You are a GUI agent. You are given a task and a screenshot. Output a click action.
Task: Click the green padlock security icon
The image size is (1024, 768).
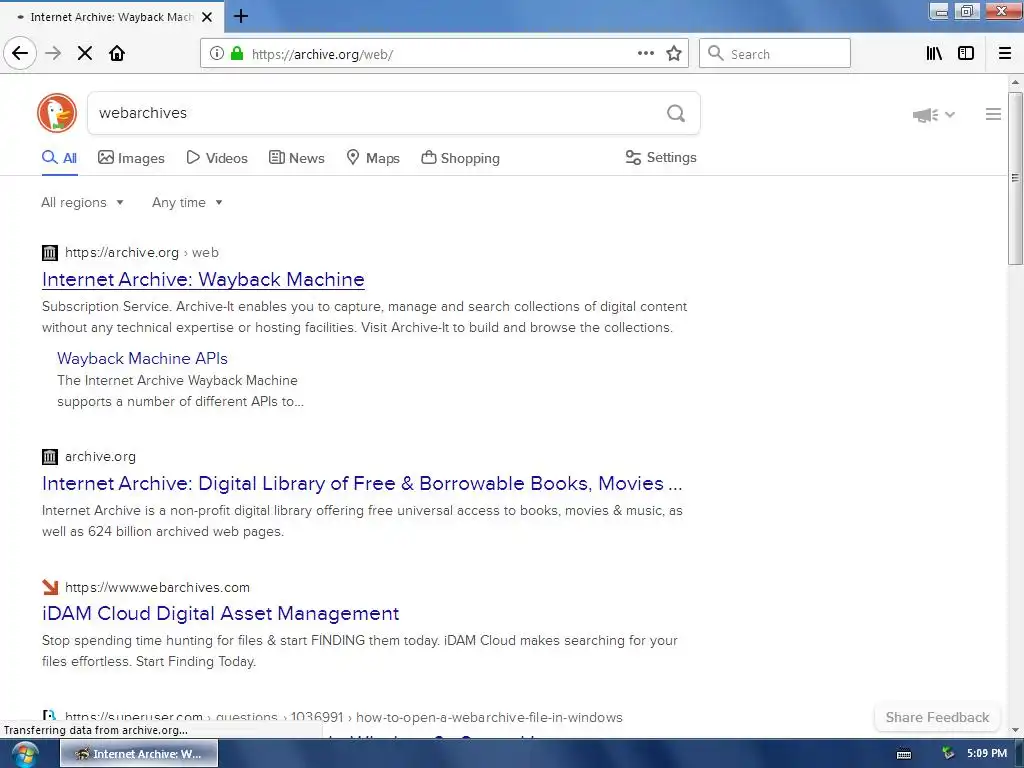[237, 54]
